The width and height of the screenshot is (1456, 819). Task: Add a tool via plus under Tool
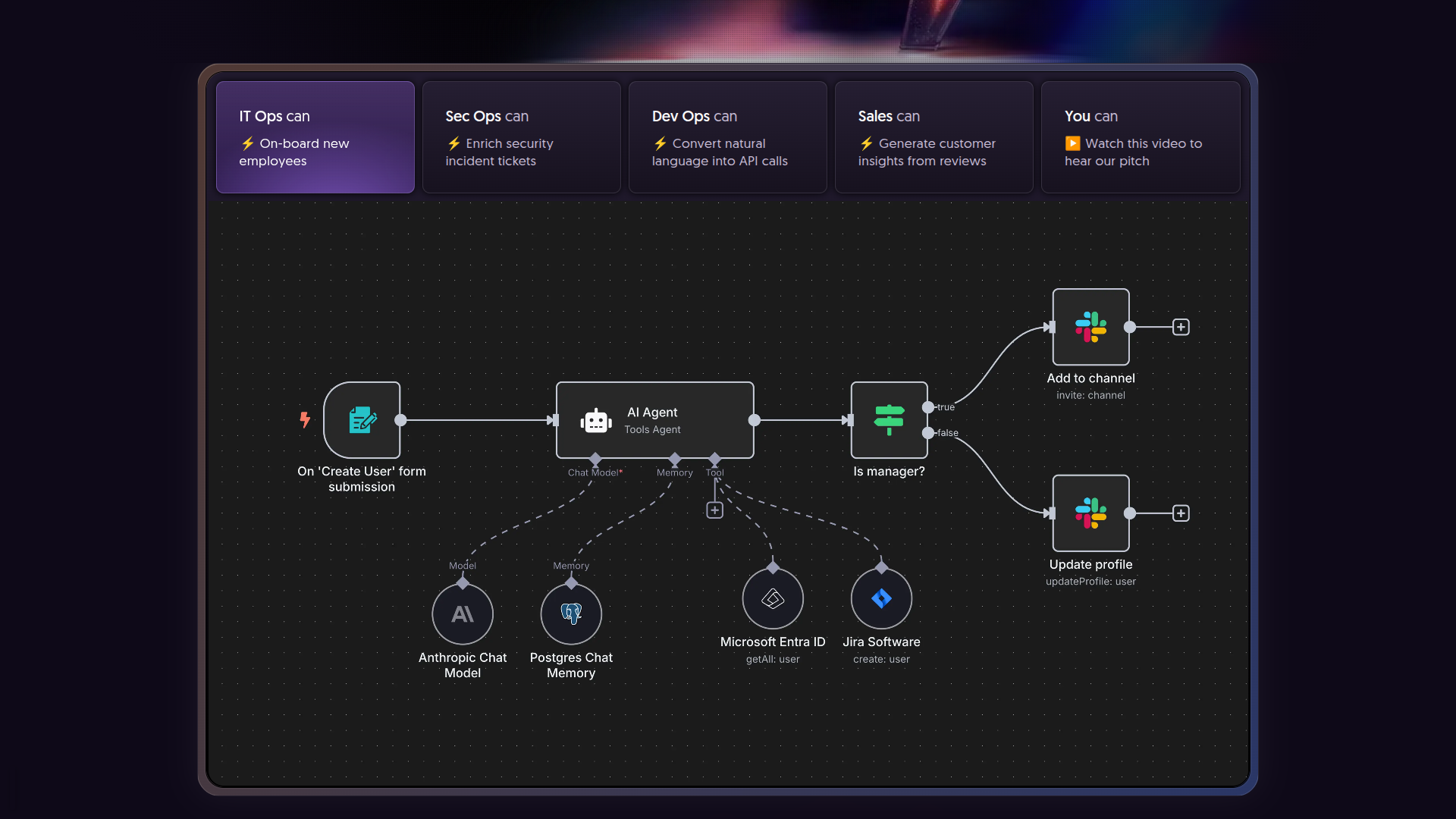[714, 510]
